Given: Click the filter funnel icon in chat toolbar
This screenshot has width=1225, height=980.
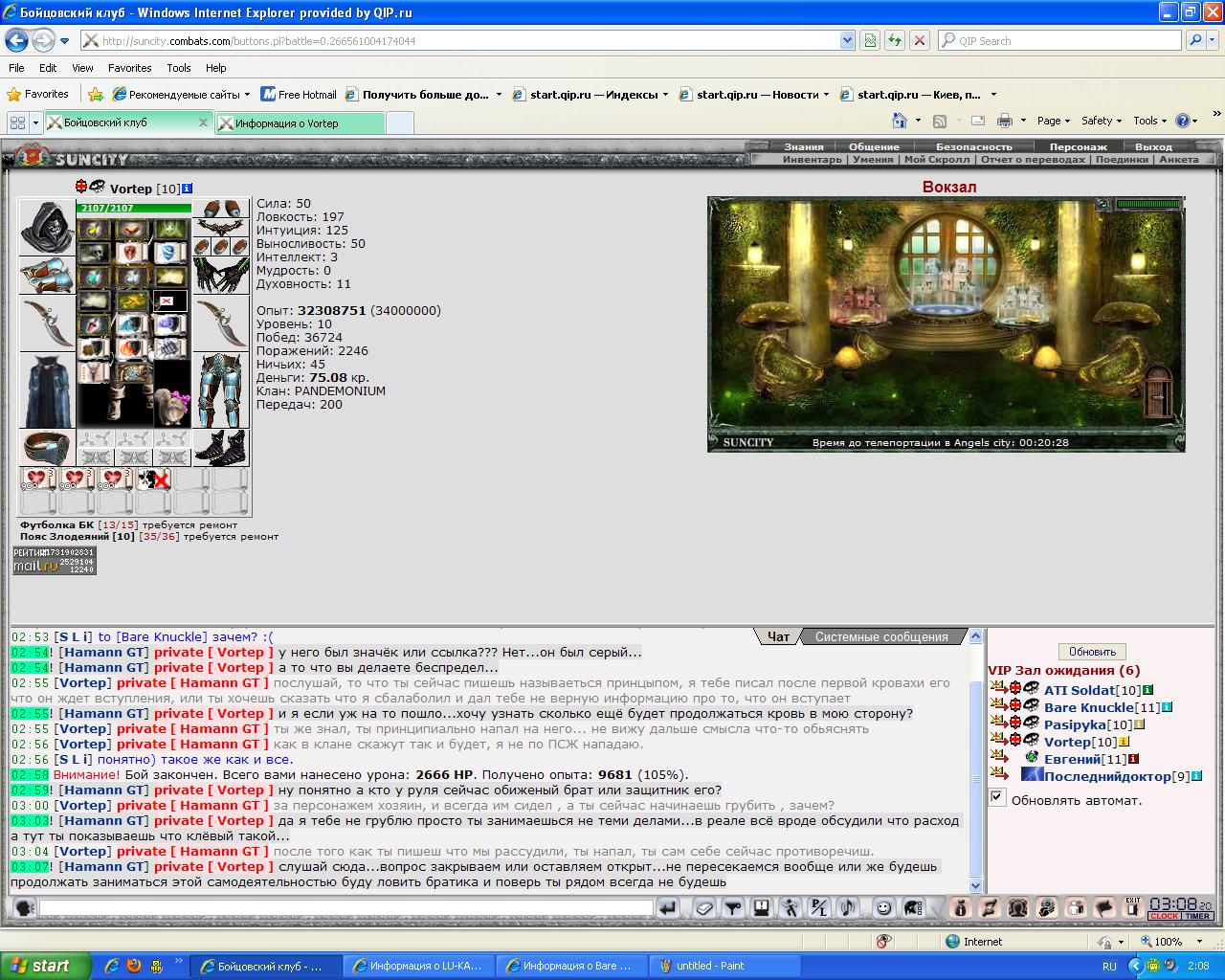Looking at the screenshot, I should click(733, 908).
